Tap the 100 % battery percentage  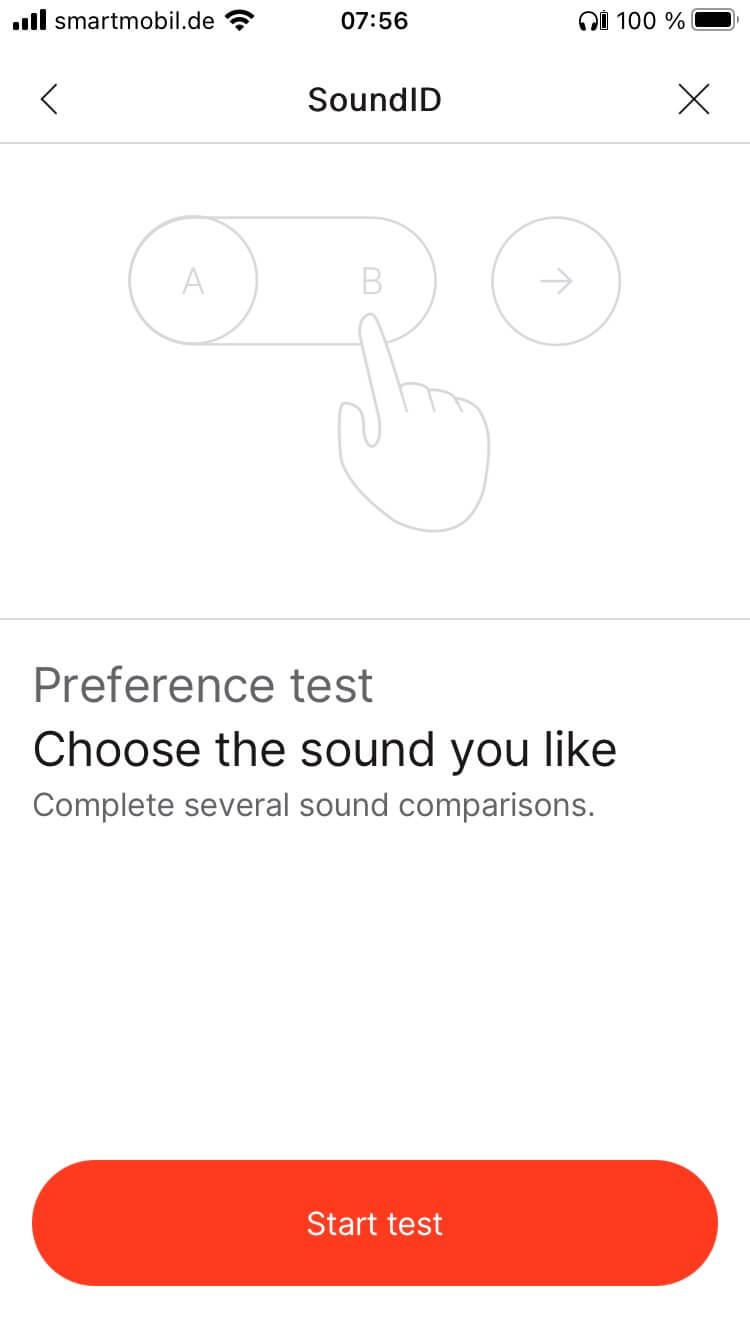coord(651,21)
